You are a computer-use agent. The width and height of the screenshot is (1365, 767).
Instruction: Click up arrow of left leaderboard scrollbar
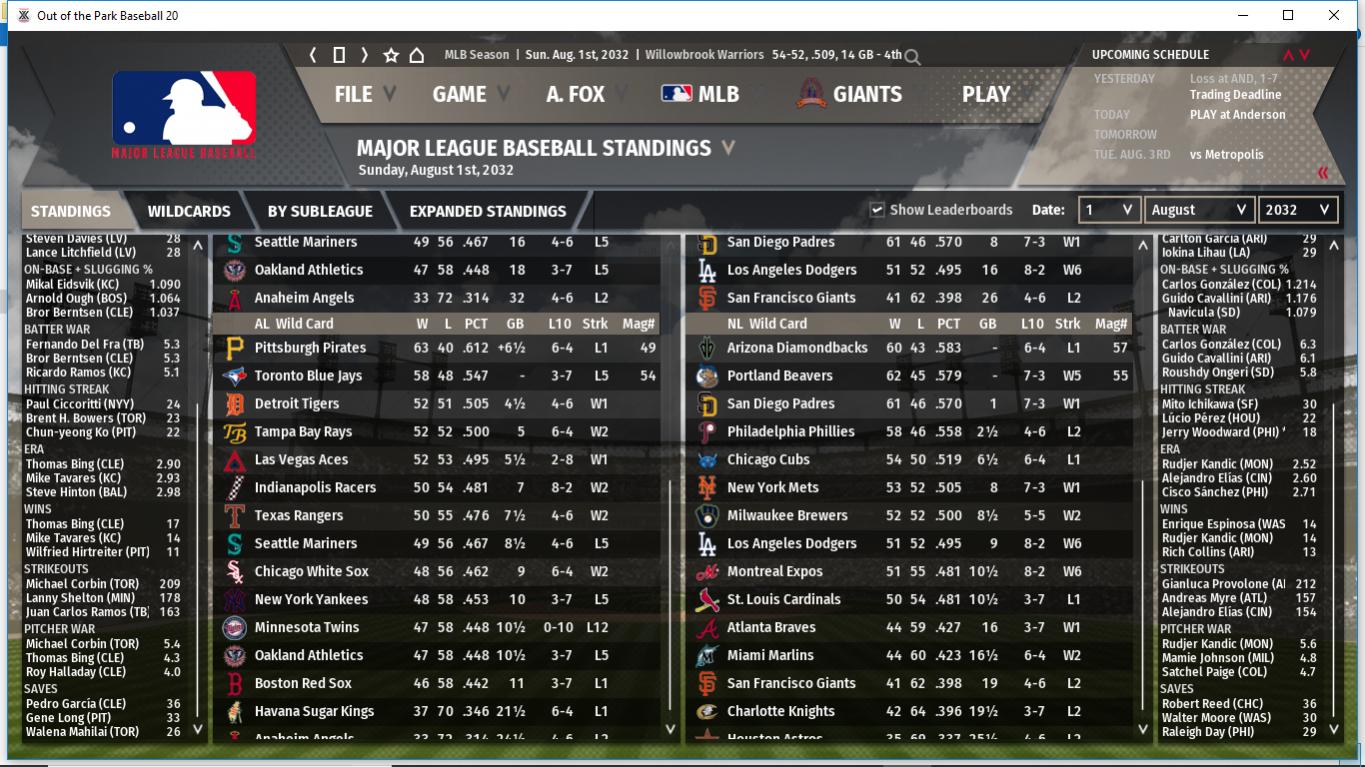(198, 245)
